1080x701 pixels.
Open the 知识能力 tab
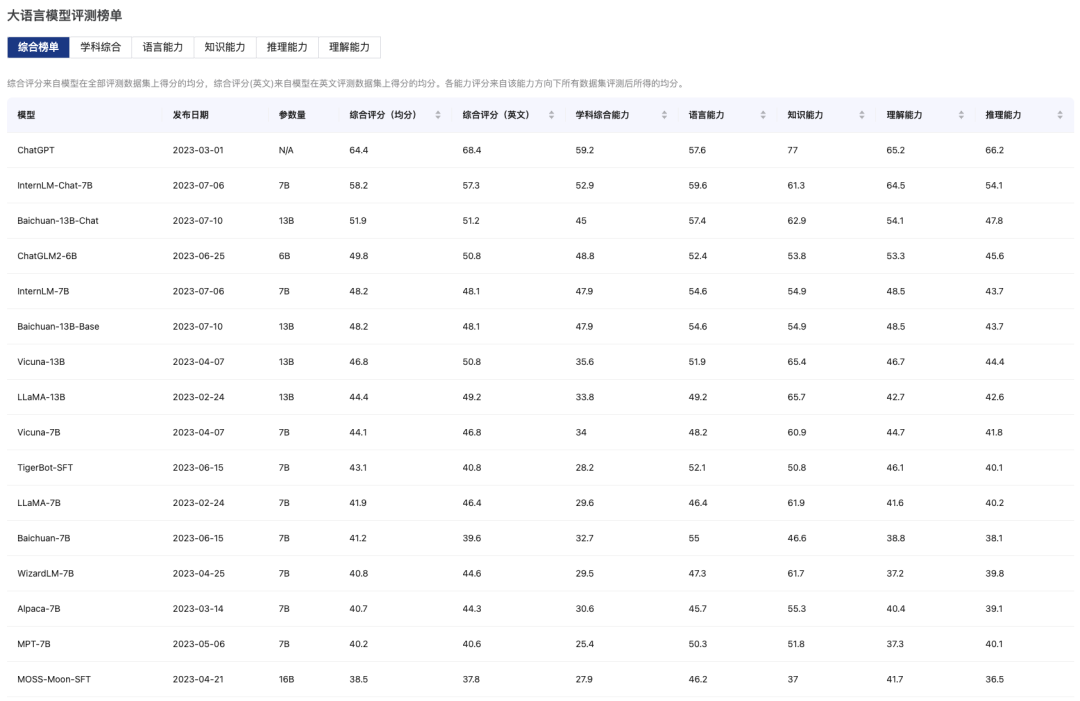225,47
